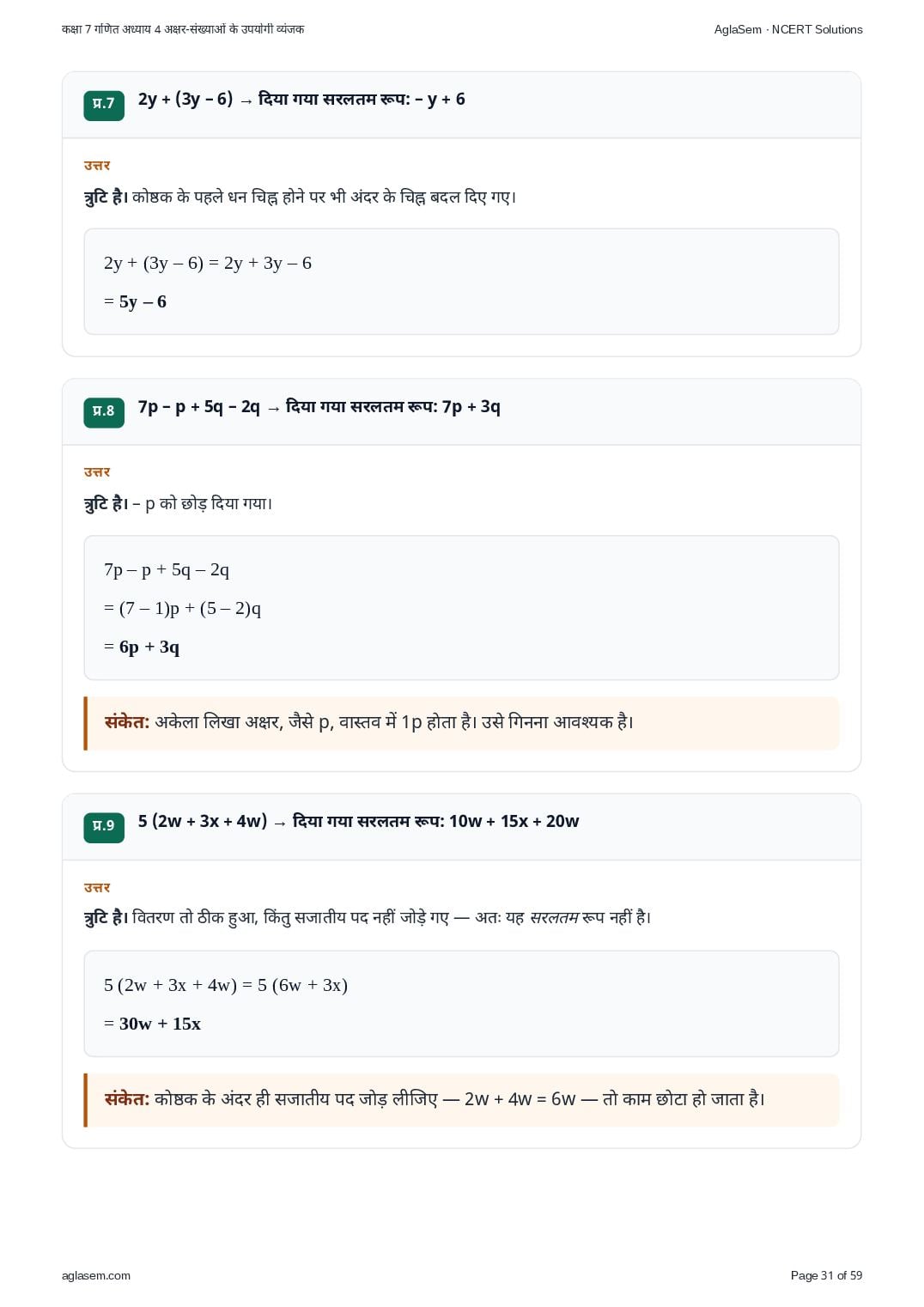Click the उत्तर label under question 8

tap(97, 472)
